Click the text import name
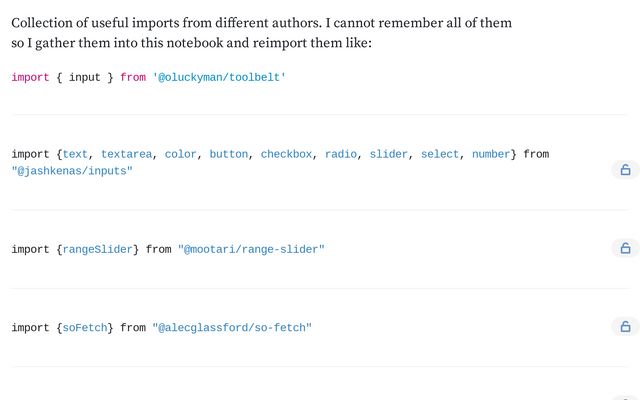Screen dimensions: 640x400 [x=75, y=154]
